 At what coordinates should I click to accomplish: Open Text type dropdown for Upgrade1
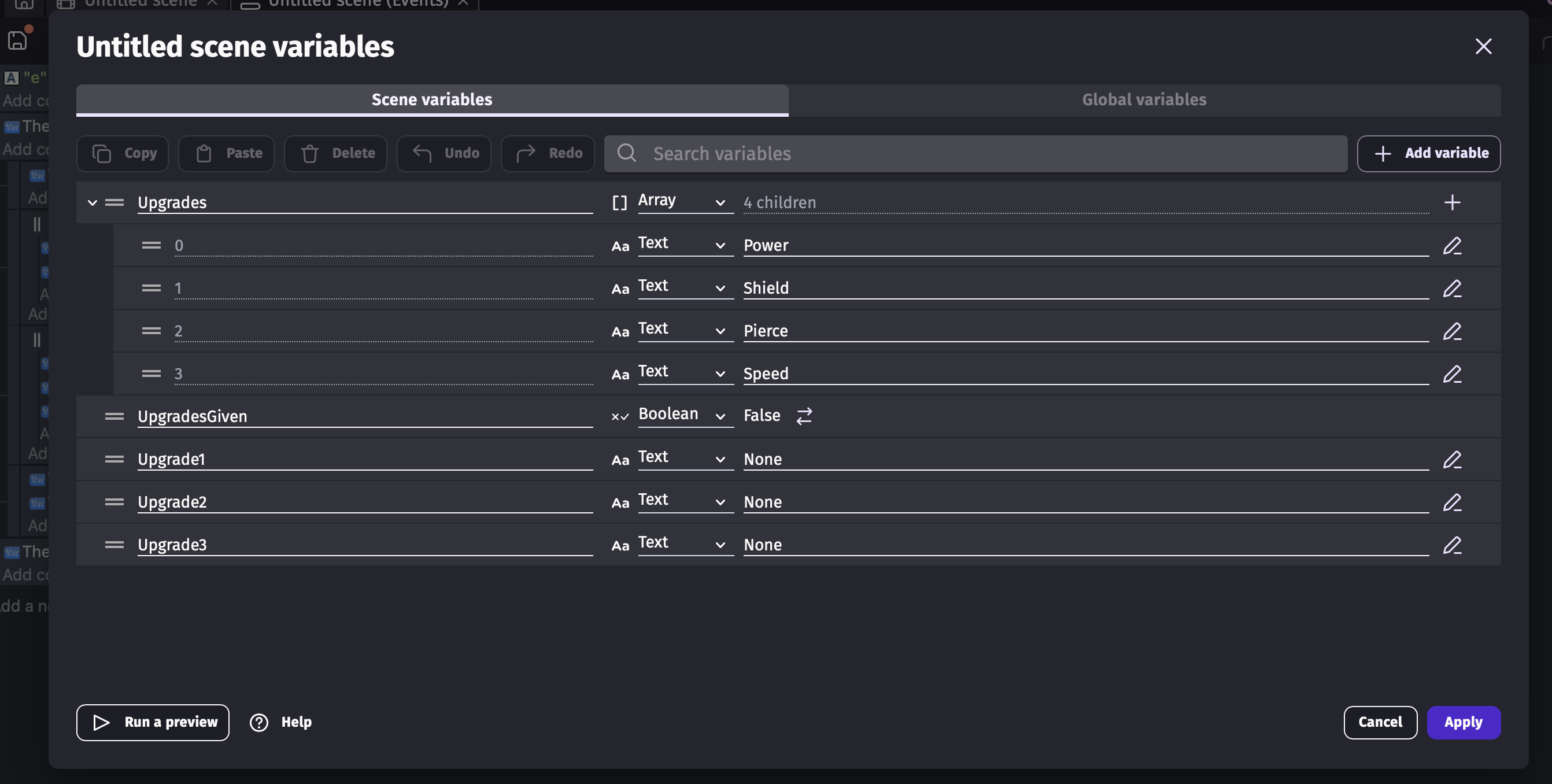[x=684, y=458]
